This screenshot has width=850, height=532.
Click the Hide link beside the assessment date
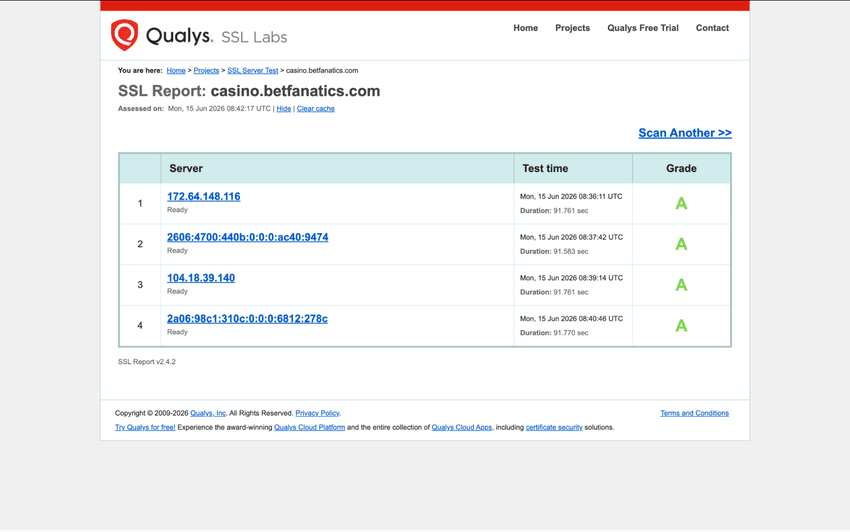tap(284, 108)
